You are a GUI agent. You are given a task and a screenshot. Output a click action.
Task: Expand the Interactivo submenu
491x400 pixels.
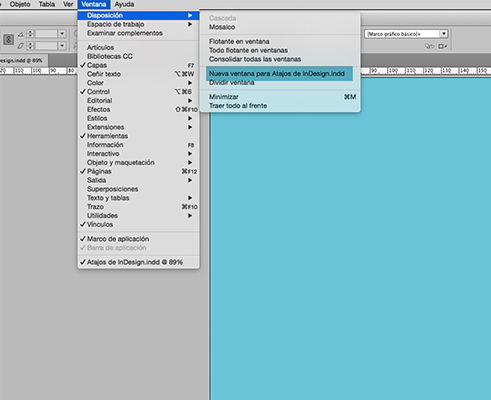point(138,154)
